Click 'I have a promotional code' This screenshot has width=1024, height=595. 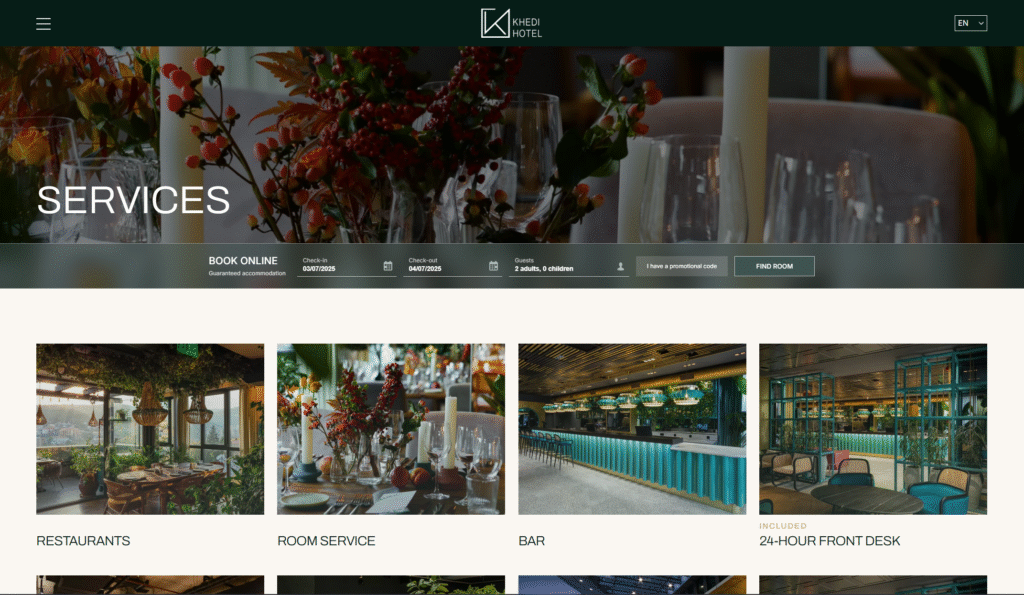click(x=682, y=266)
